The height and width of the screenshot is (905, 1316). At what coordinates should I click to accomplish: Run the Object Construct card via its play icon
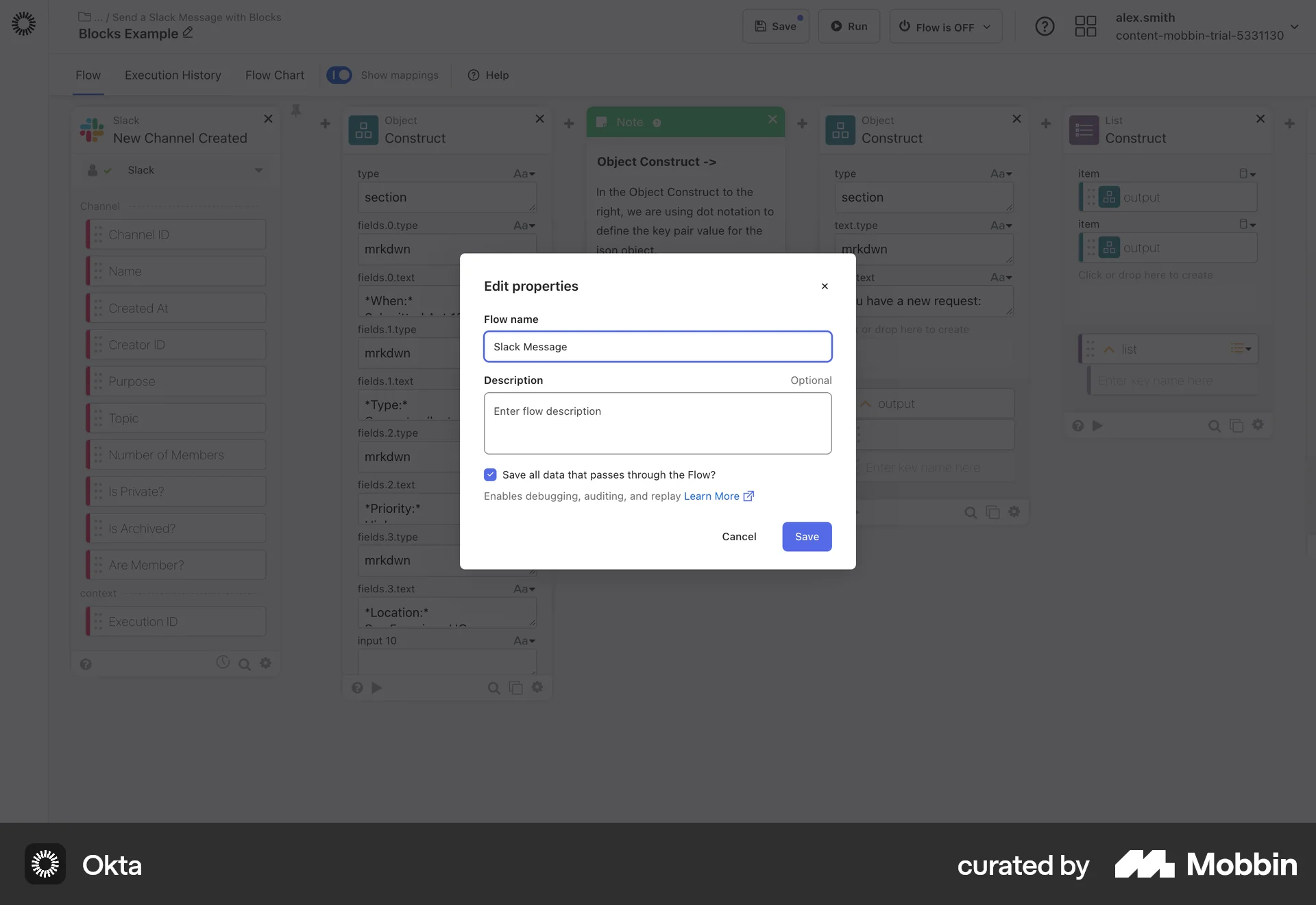coord(378,688)
